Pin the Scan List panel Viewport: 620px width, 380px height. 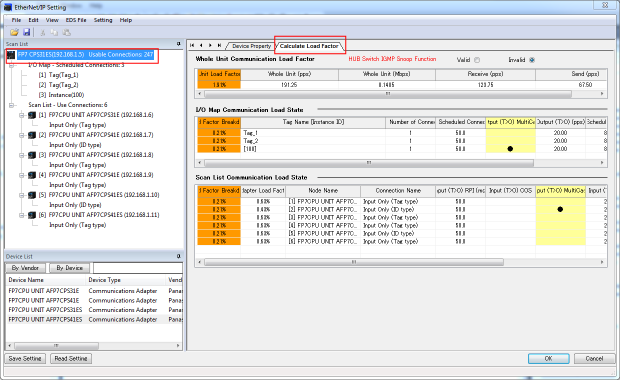[x=178, y=44]
